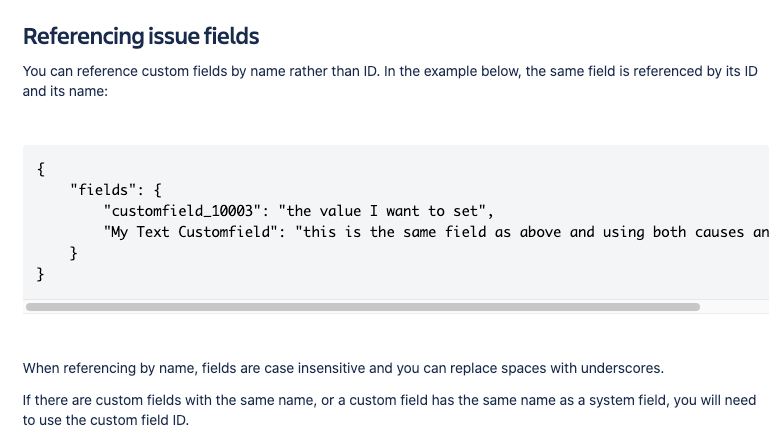Click the code block's horizontal scrollbar thumb
This screenshot has height=445, width=781.
click(x=363, y=307)
